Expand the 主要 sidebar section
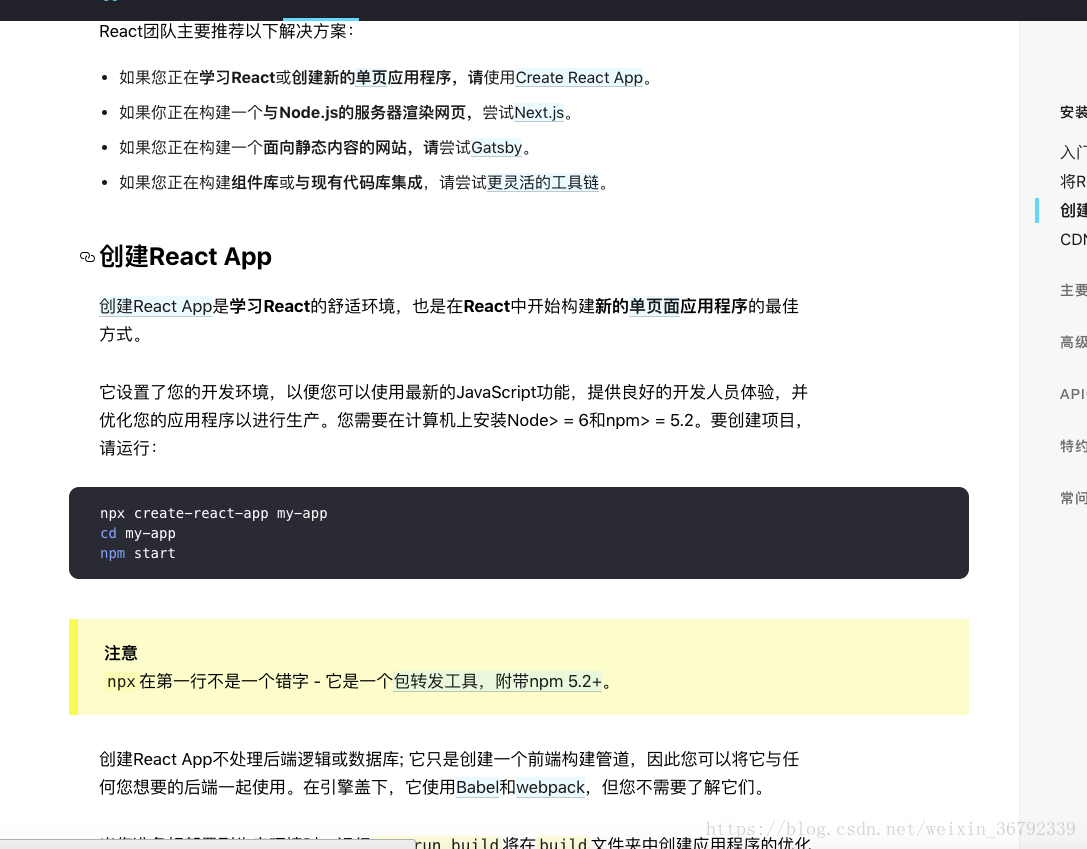Image resolution: width=1087 pixels, height=849 pixels. (x=1073, y=290)
